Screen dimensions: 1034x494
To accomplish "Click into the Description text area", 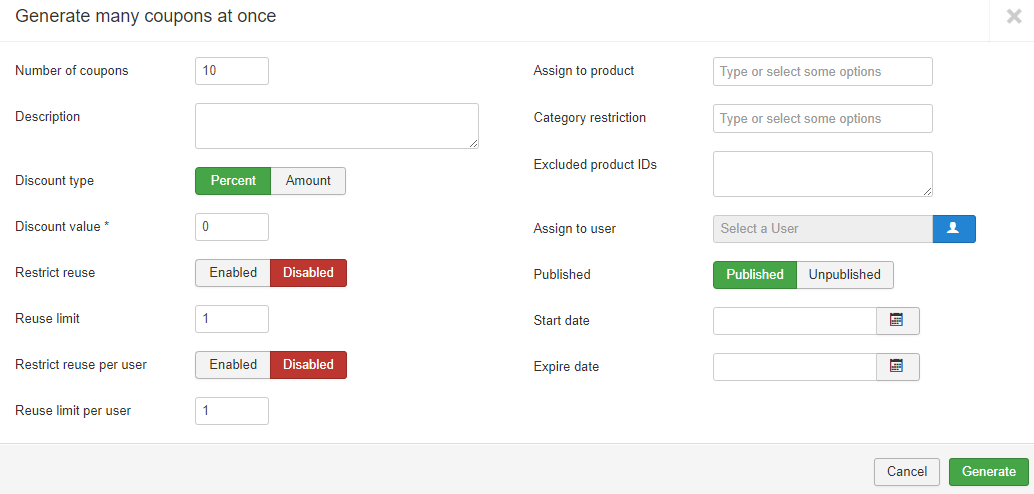I will tap(336, 126).
